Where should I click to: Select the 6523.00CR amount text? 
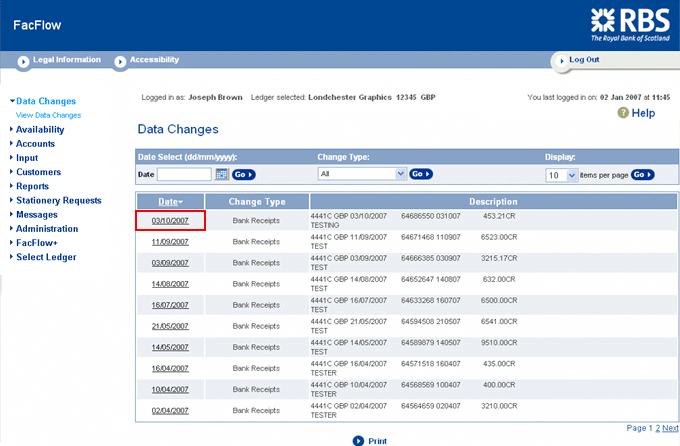tap(499, 237)
